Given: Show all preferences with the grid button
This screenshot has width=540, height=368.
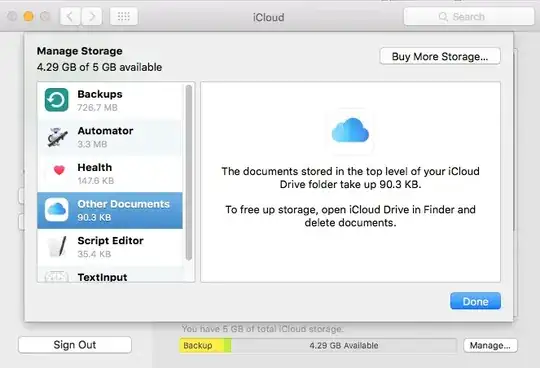Looking at the screenshot, I should (124, 16).
